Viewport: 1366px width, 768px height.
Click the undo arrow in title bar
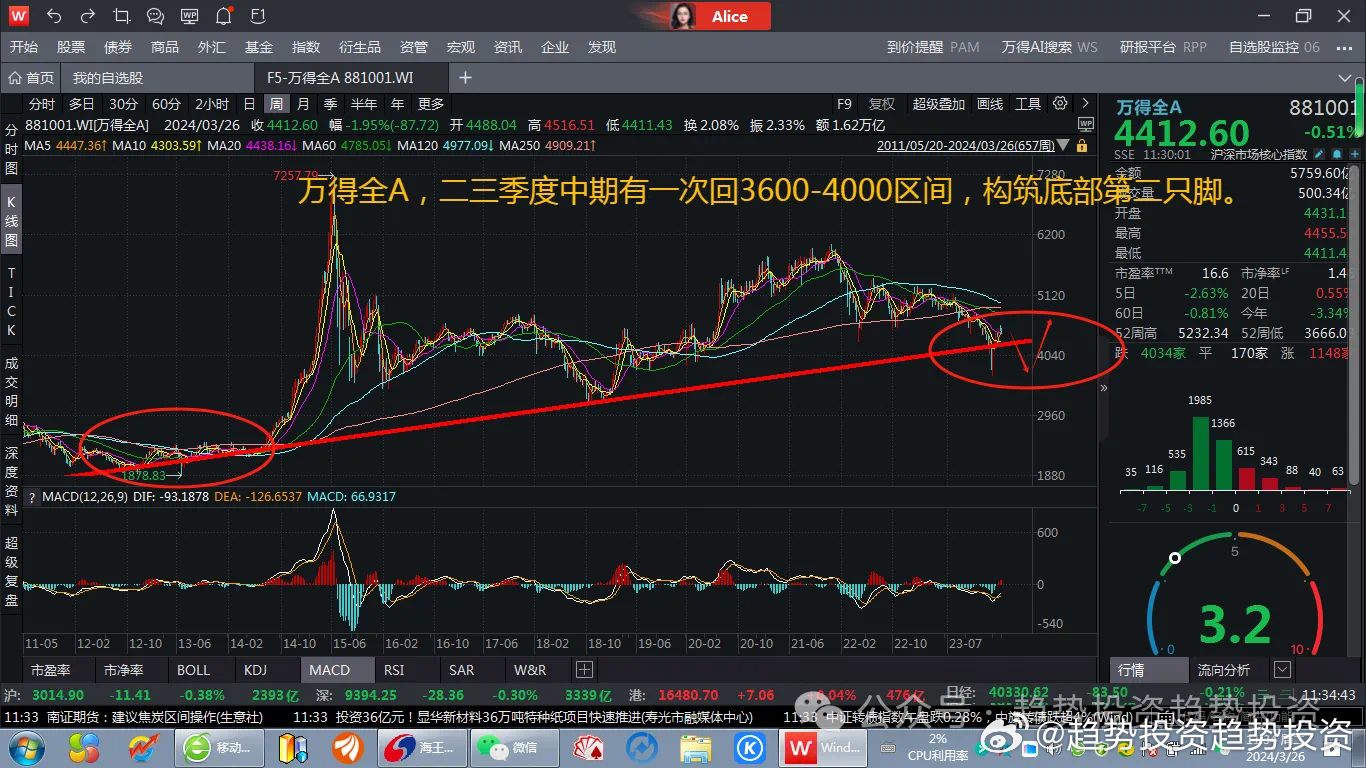(x=54, y=16)
